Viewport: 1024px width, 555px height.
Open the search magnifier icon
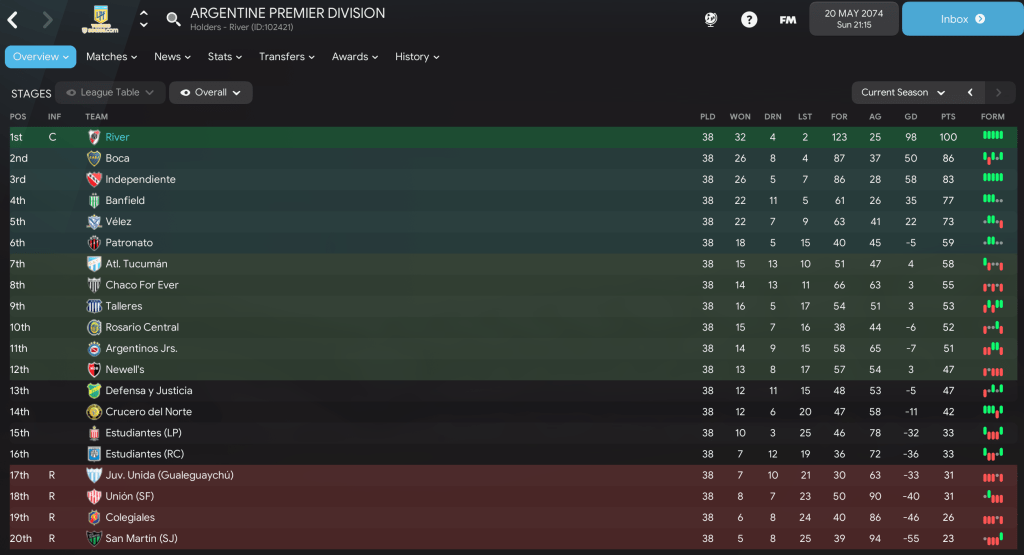(173, 19)
